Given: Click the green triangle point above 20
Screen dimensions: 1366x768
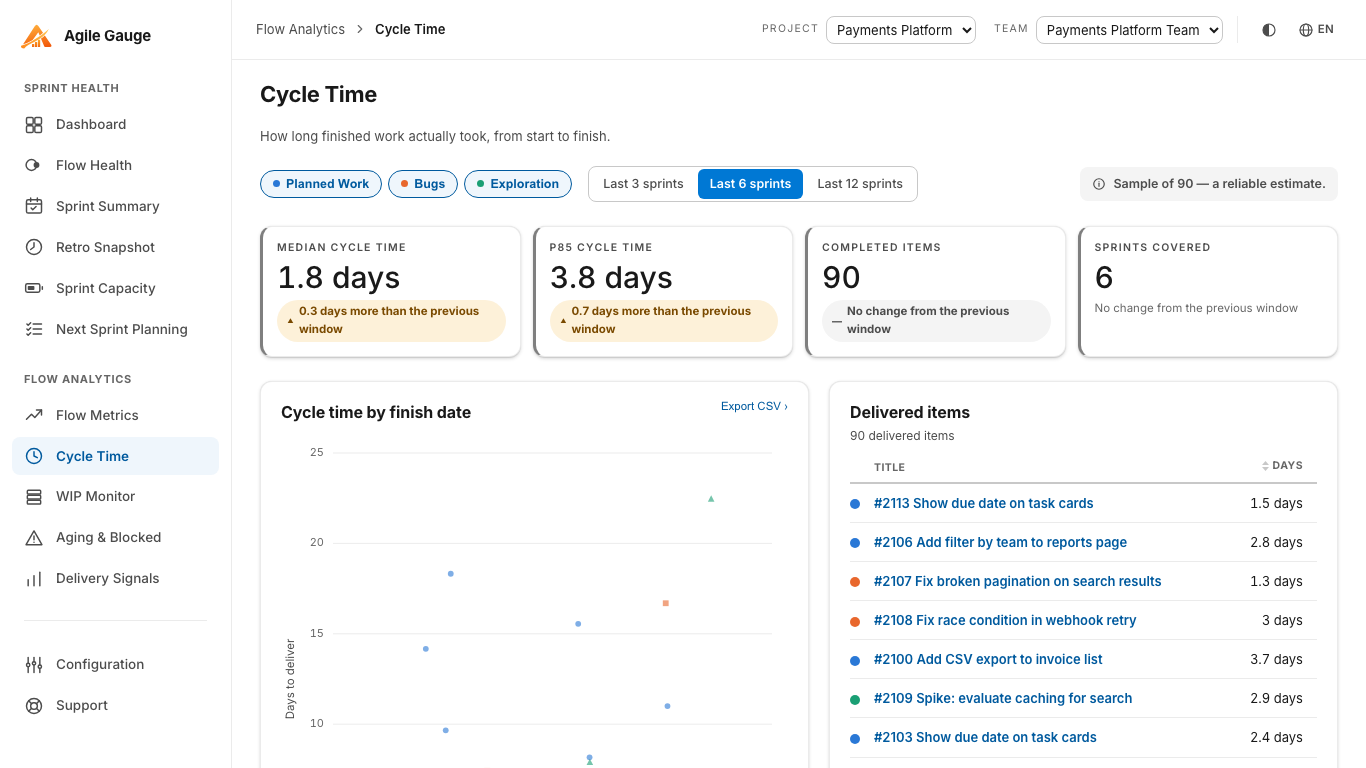Looking at the screenshot, I should coord(711,498).
